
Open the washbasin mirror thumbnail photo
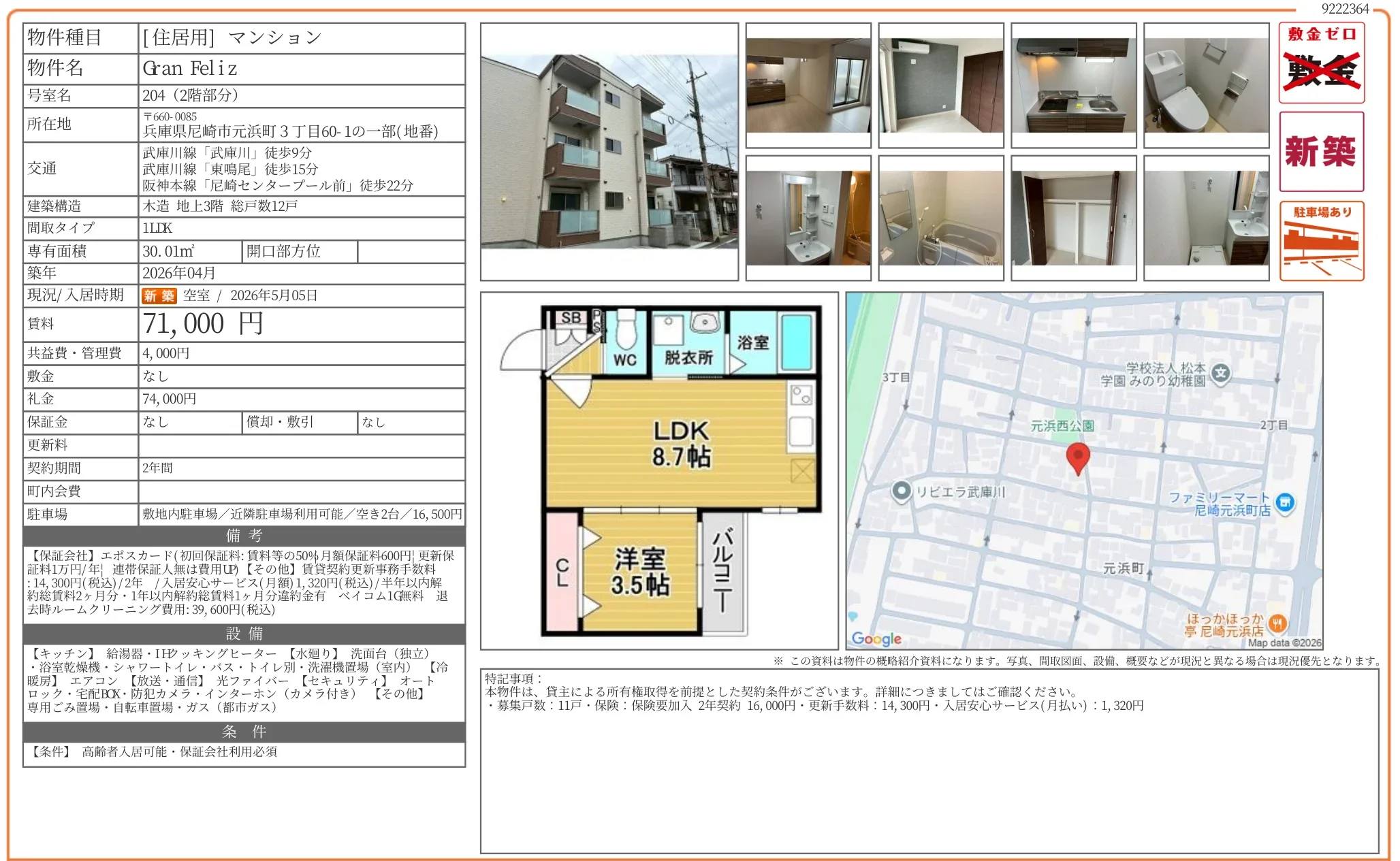(x=808, y=218)
